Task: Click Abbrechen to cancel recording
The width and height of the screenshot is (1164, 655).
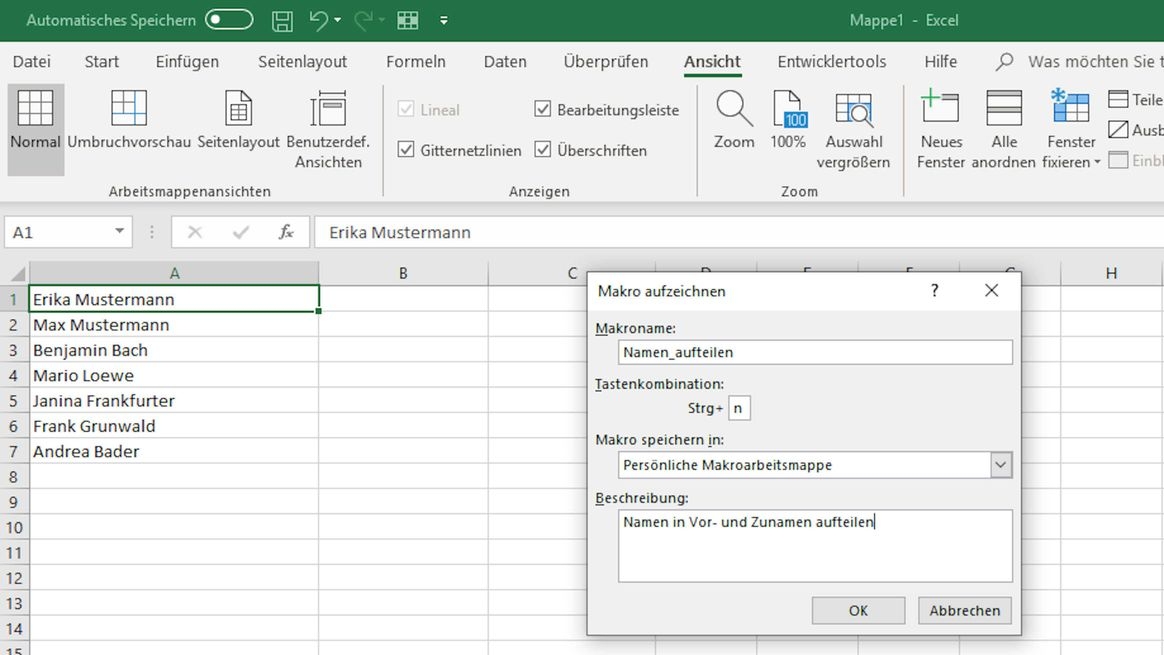Action: (x=964, y=610)
